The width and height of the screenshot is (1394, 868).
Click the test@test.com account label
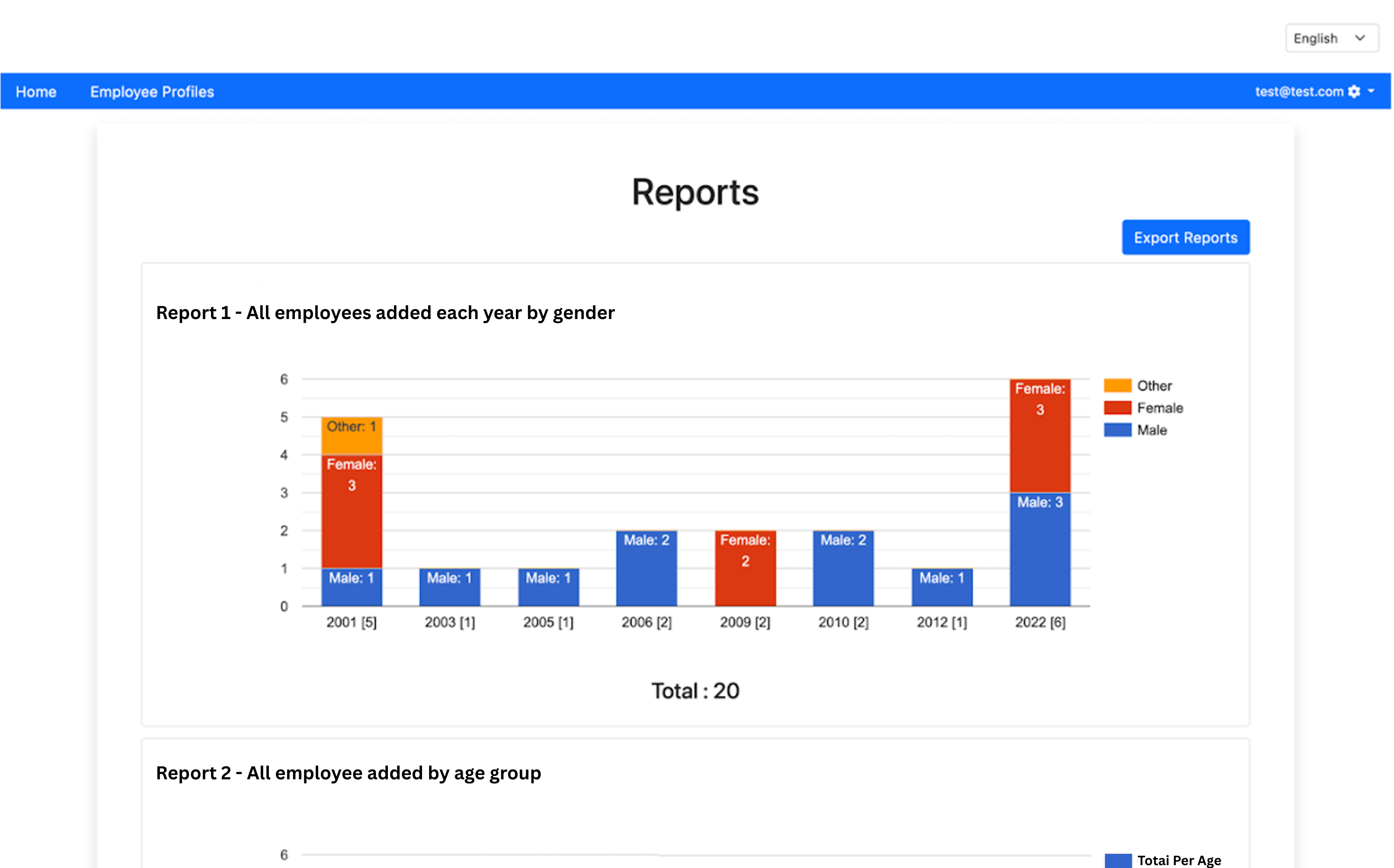click(x=1297, y=91)
